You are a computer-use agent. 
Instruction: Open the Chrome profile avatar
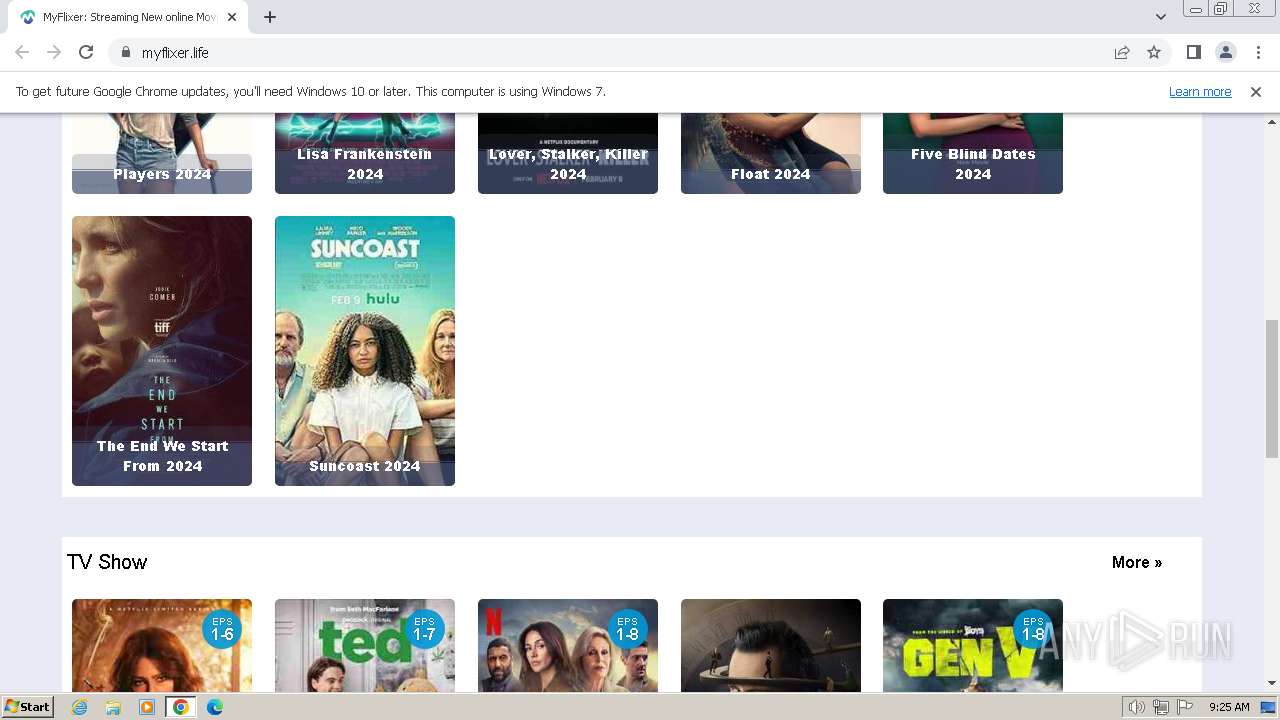(x=1225, y=52)
